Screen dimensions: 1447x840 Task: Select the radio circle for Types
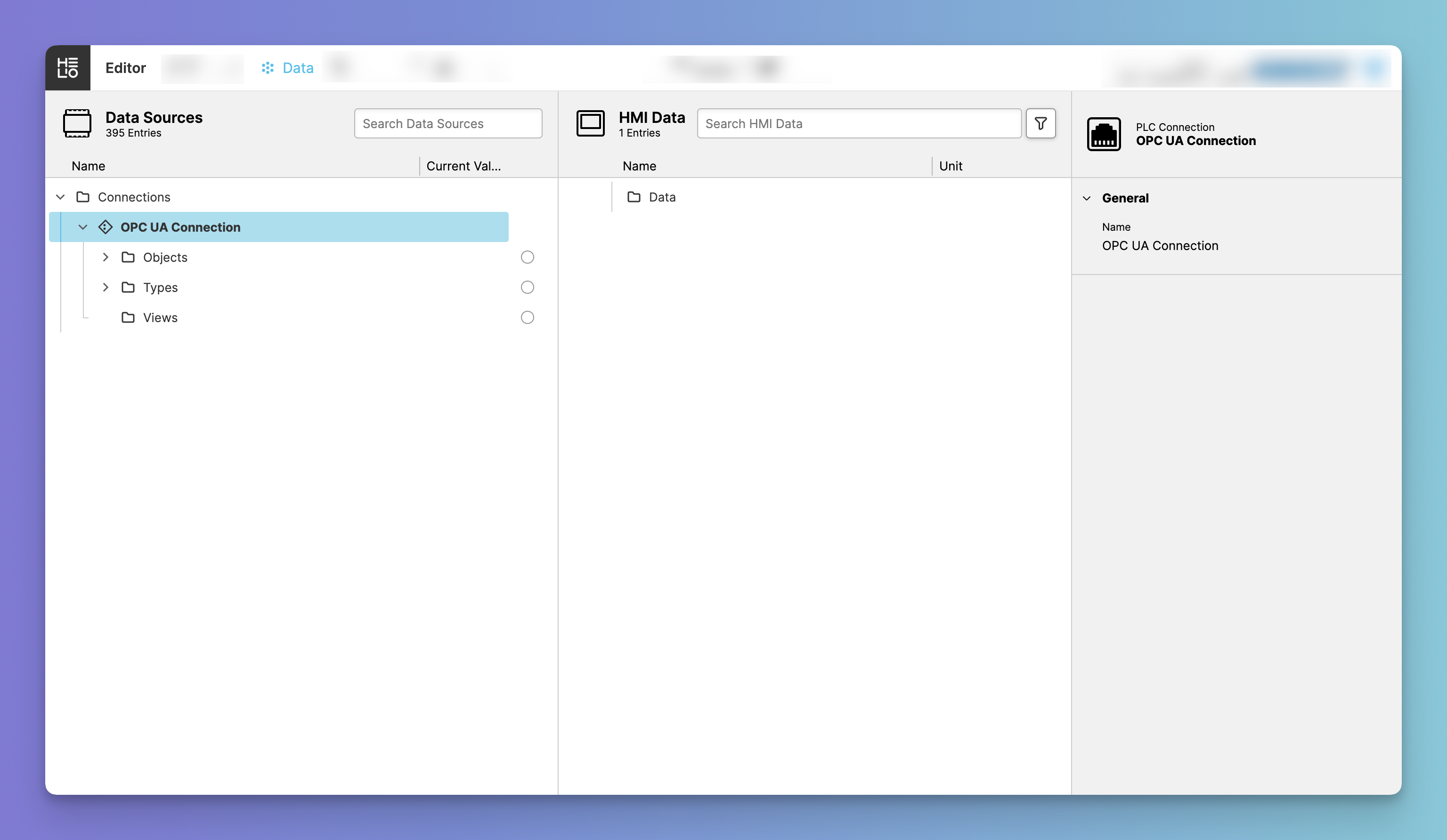[x=527, y=287]
